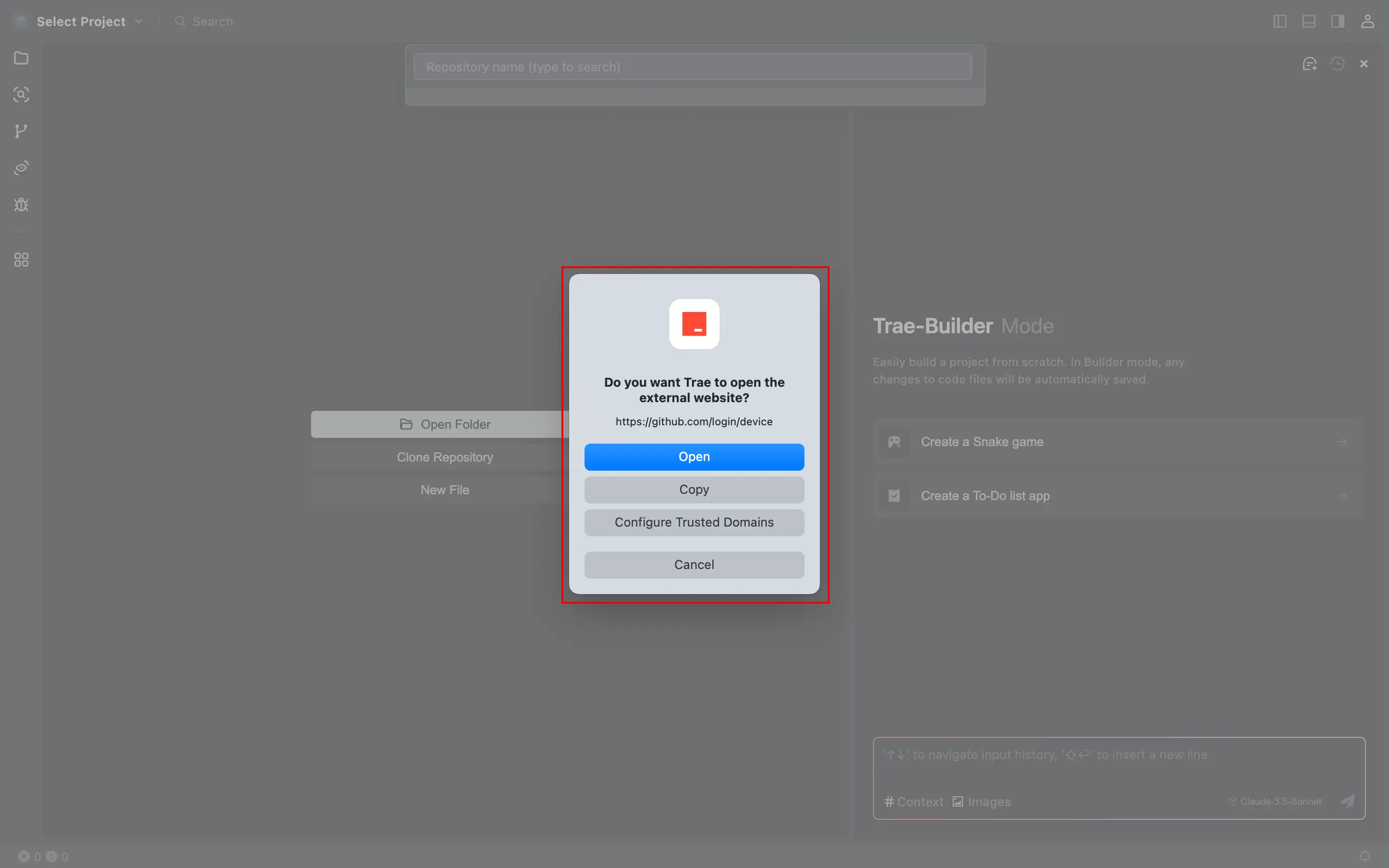Choose Configure Trusted Domains option
Viewport: 1389px width, 868px height.
[x=694, y=522]
